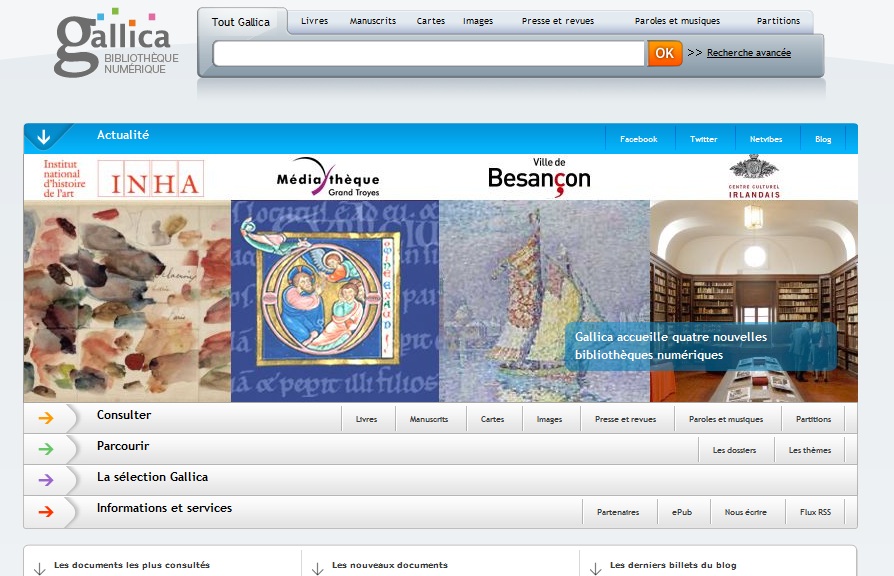Click the news caption about nouvelles bibliothèques
Viewport: 894px width, 576px height.
[701, 346]
